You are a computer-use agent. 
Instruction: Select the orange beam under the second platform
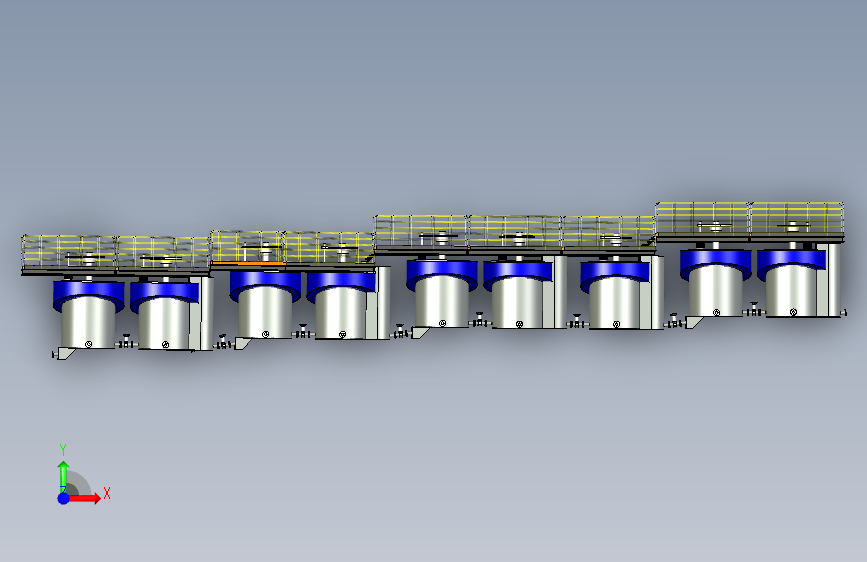point(249,264)
